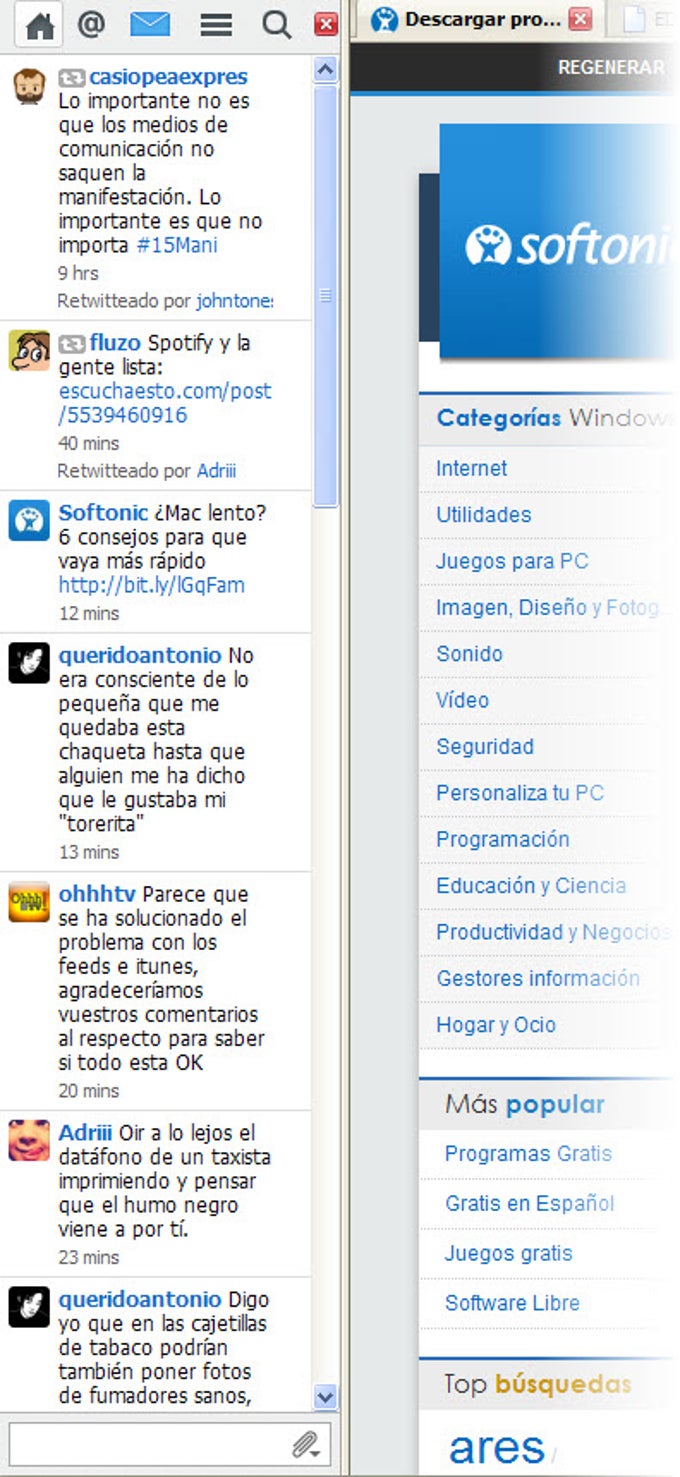
Task: Click the retweet icon beside casiopeaexpres
Action: click(x=72, y=77)
